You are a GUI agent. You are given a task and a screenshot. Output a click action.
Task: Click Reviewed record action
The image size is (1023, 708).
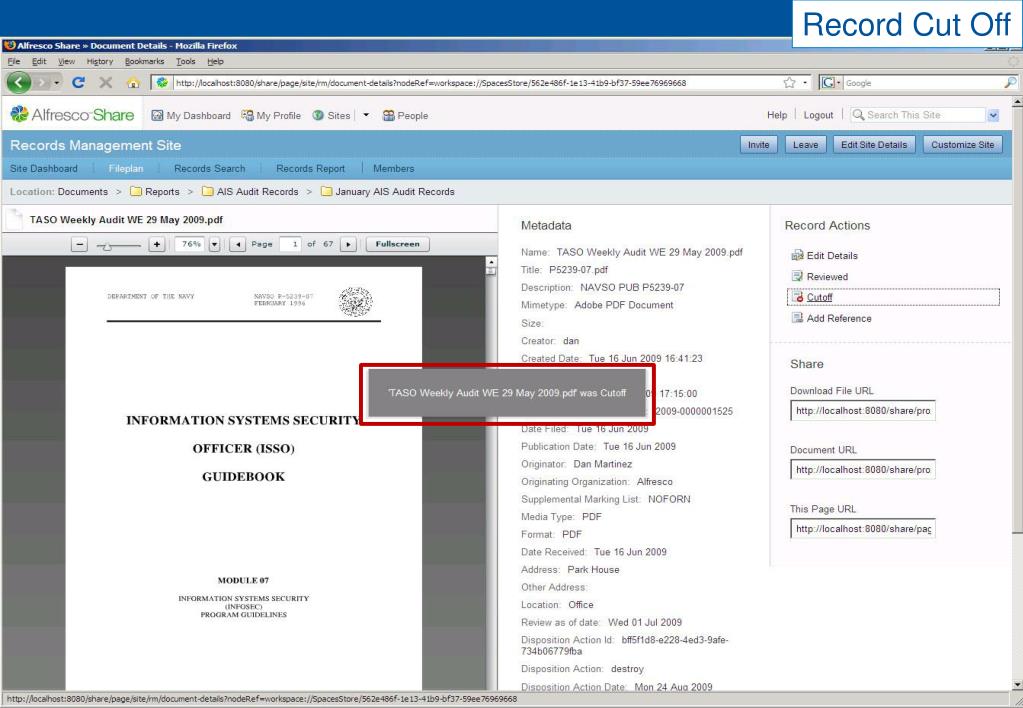coord(819,277)
